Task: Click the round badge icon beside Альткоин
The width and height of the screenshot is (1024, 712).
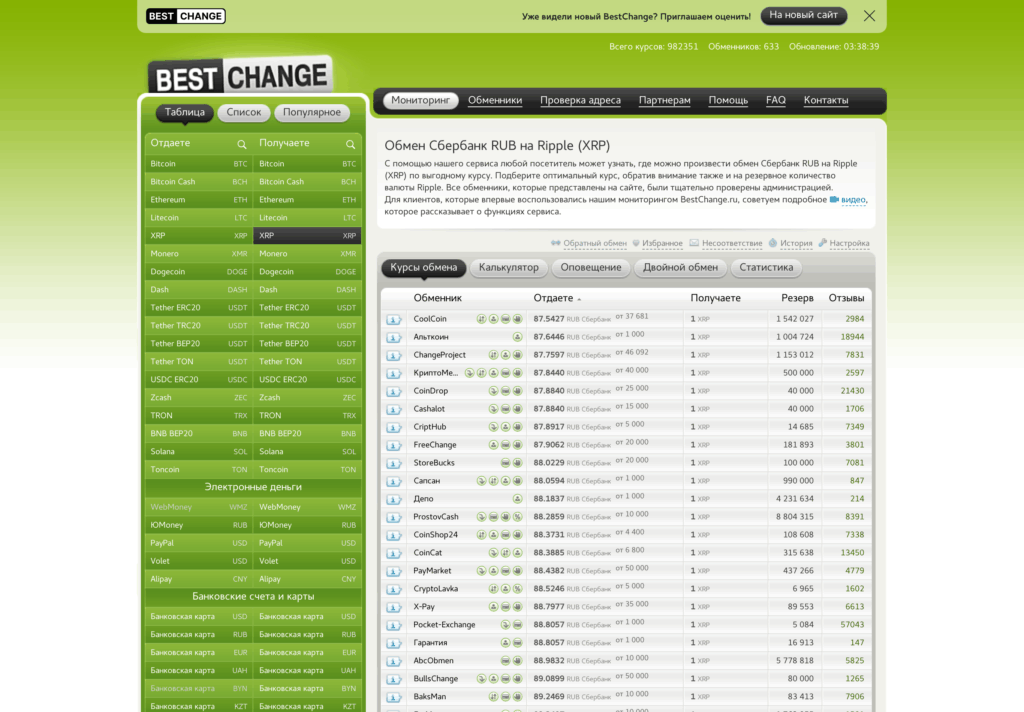Action: 517,337
